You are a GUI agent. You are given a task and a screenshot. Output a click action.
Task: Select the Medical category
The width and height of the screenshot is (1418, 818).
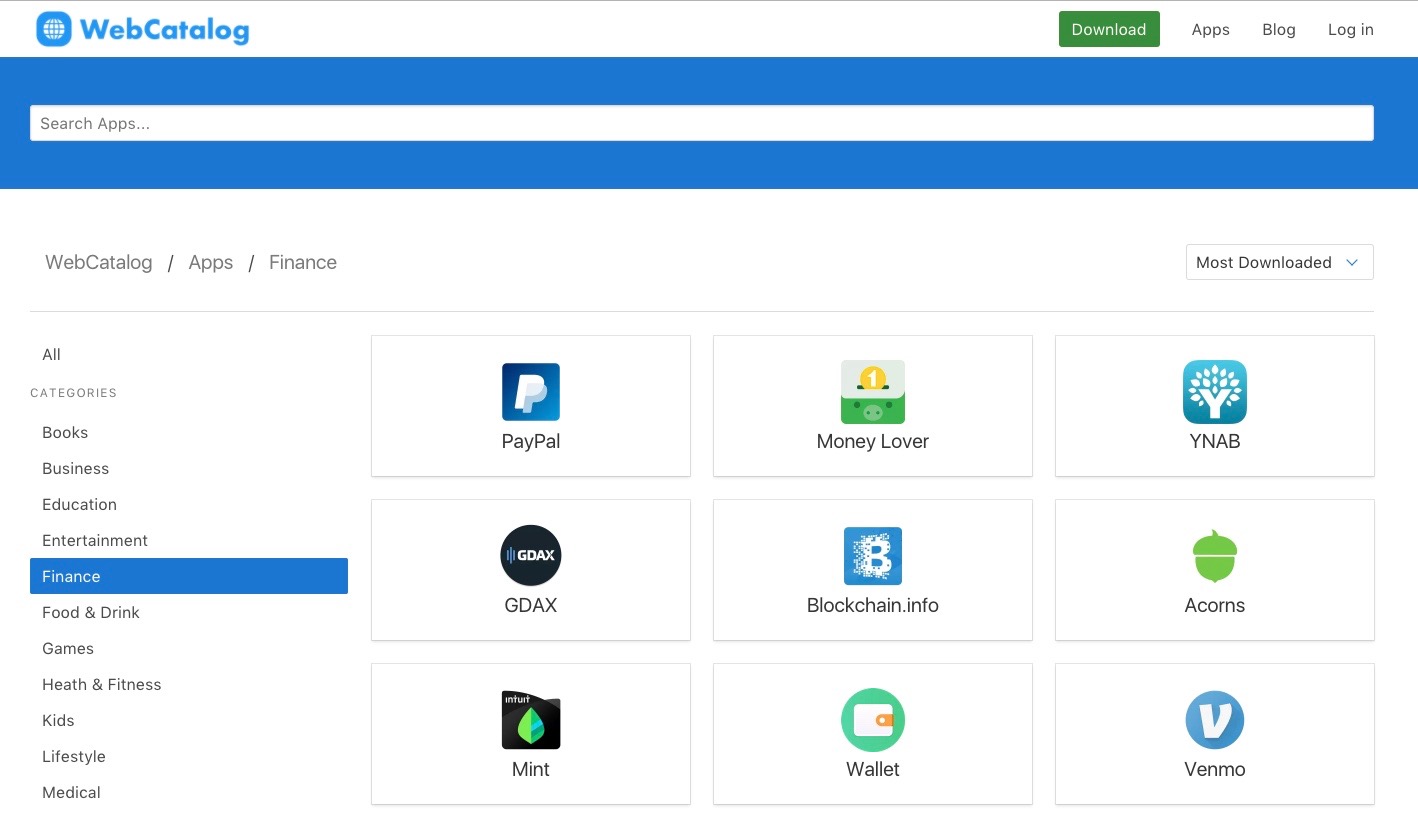click(189, 792)
